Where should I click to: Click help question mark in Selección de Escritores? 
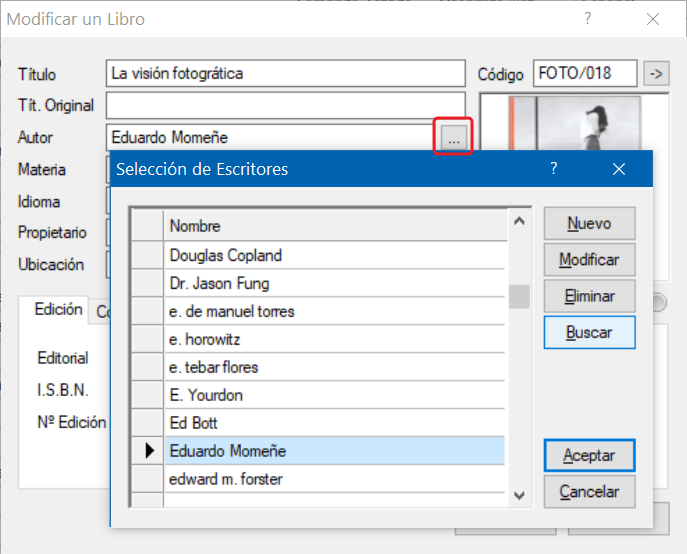[x=554, y=169]
